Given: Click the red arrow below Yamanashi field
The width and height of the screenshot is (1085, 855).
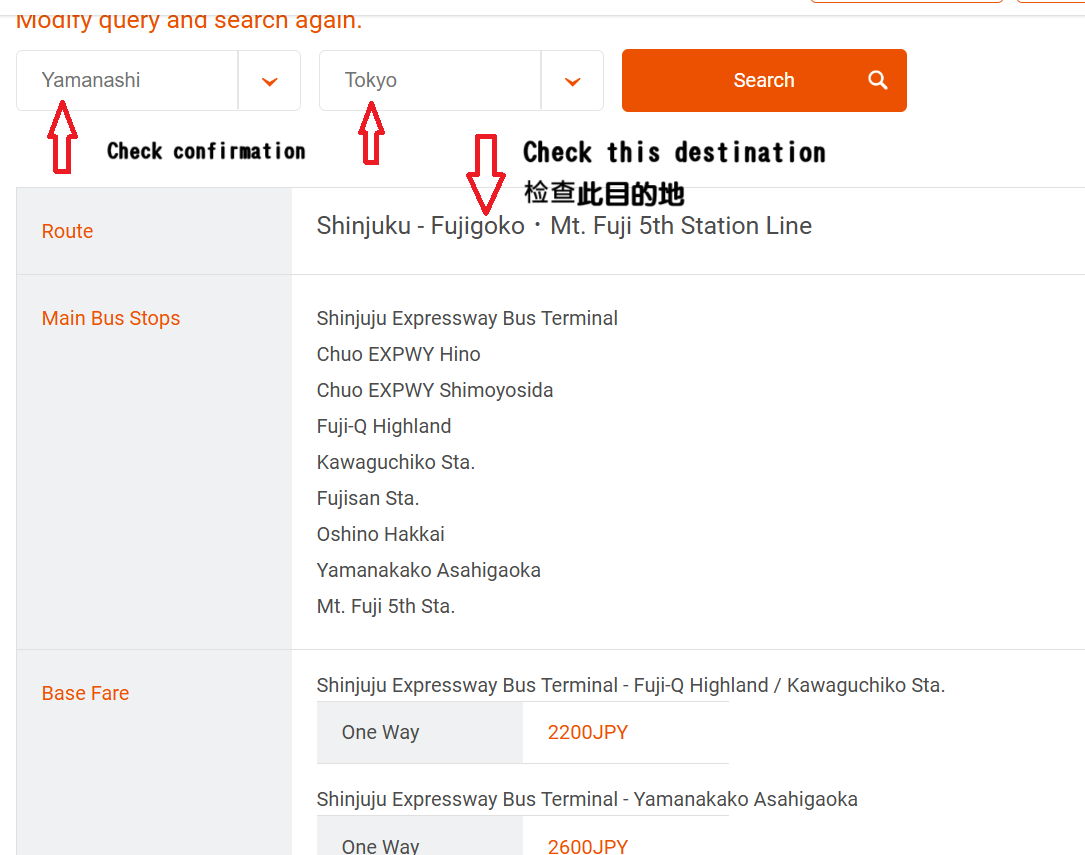Looking at the screenshot, I should coord(62,138).
